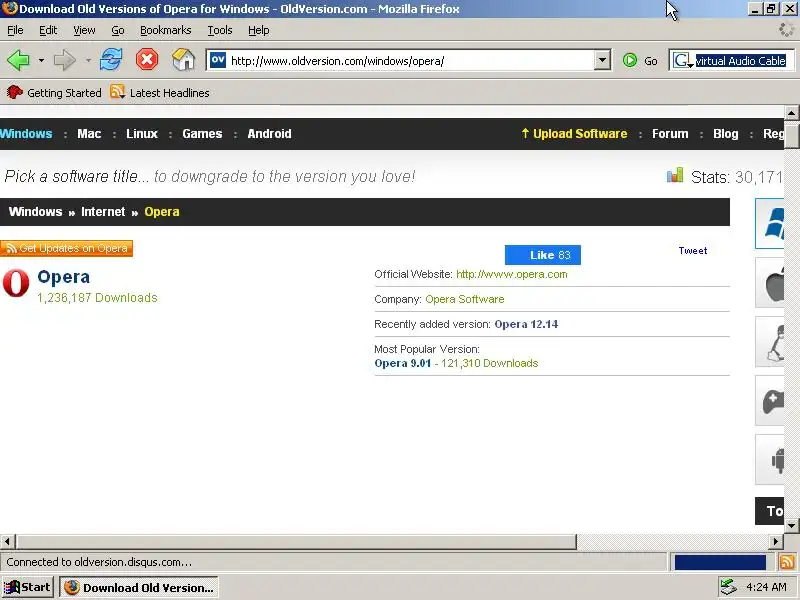Click horizontal scrollbar left arrow
The height and width of the screenshot is (600, 800).
point(8,541)
